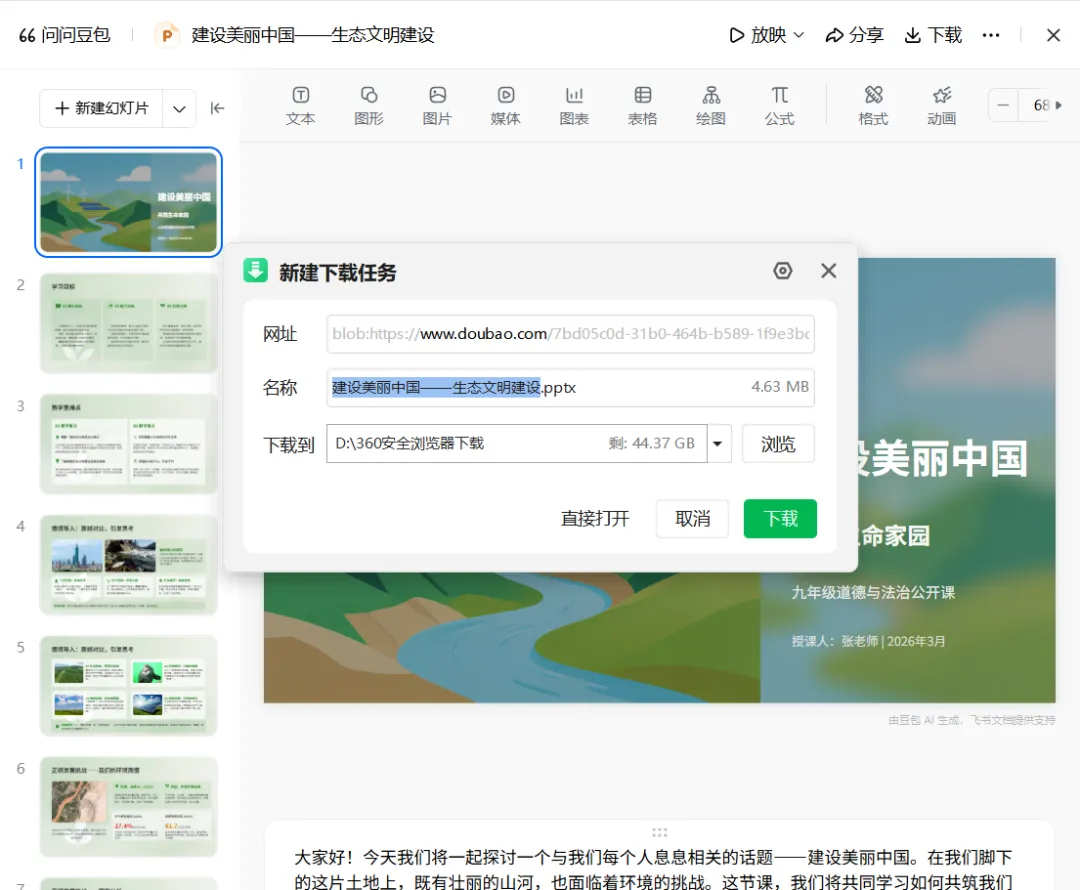
Task: Click the URL (网址) field
Action: 570,334
